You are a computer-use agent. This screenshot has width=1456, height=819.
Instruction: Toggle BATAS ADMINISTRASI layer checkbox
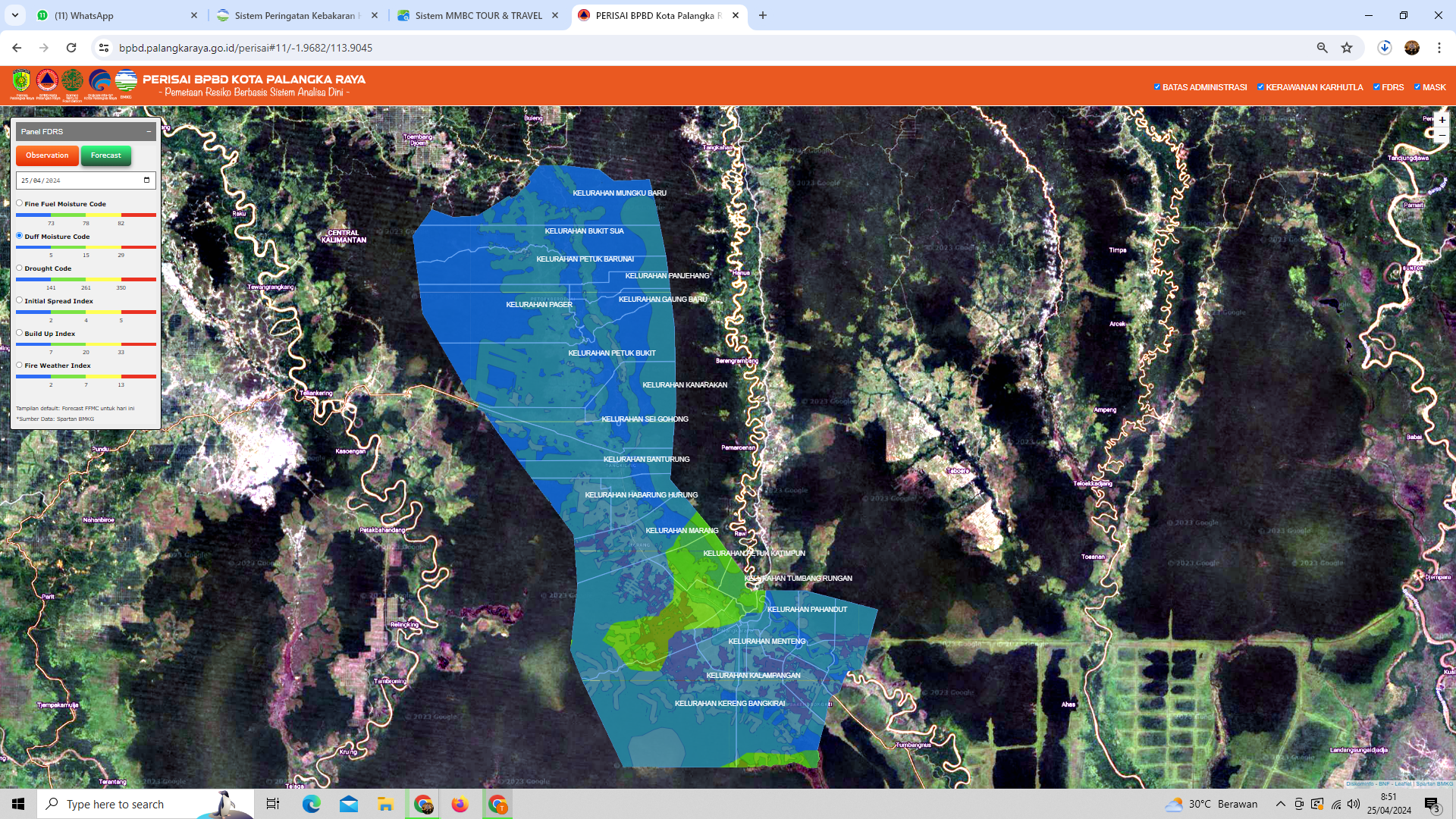click(x=1157, y=87)
